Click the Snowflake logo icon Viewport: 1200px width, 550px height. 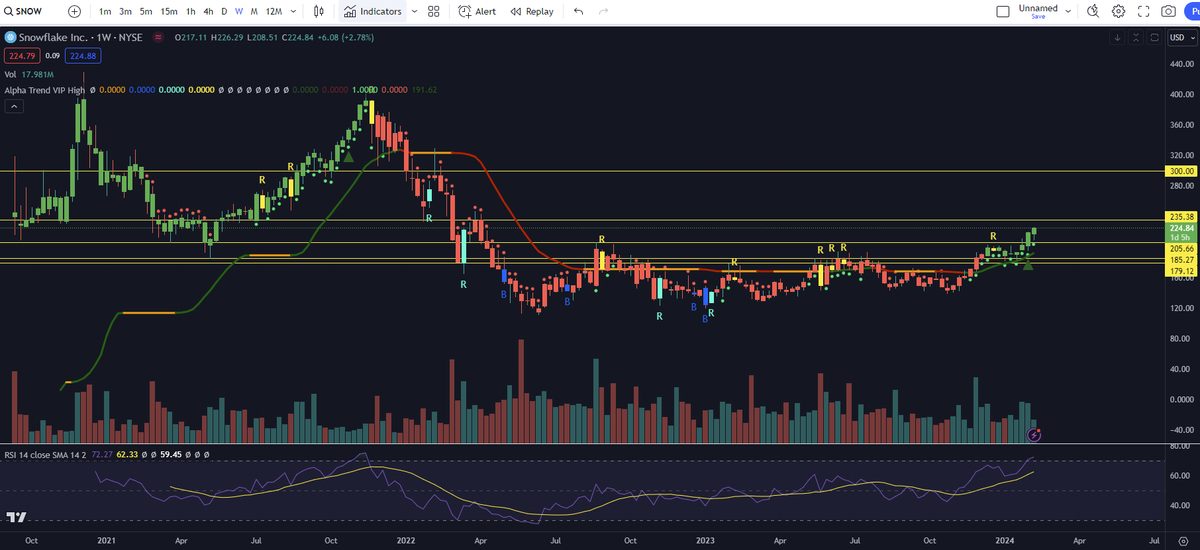[x=10, y=38]
